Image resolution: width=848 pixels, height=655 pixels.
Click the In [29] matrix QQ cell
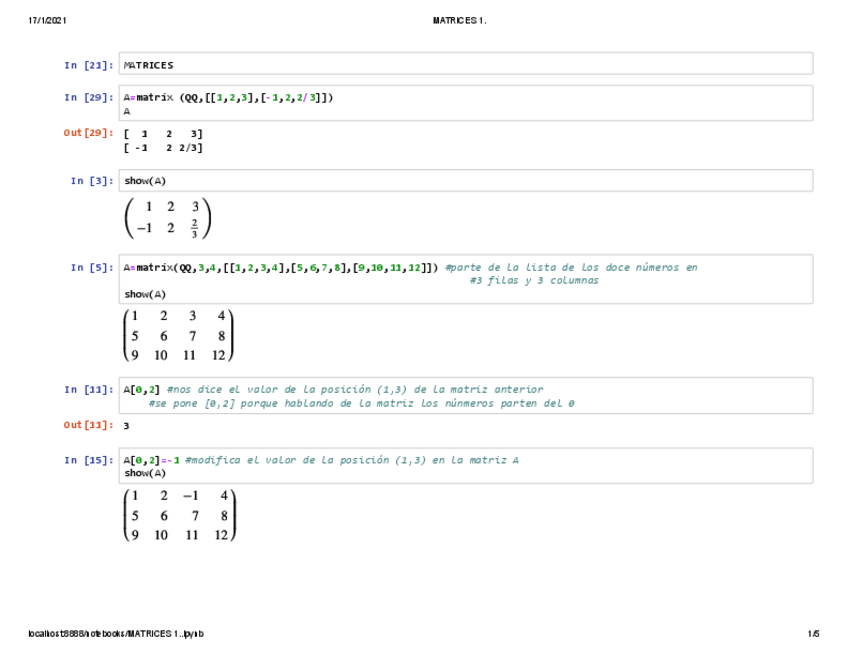click(466, 103)
